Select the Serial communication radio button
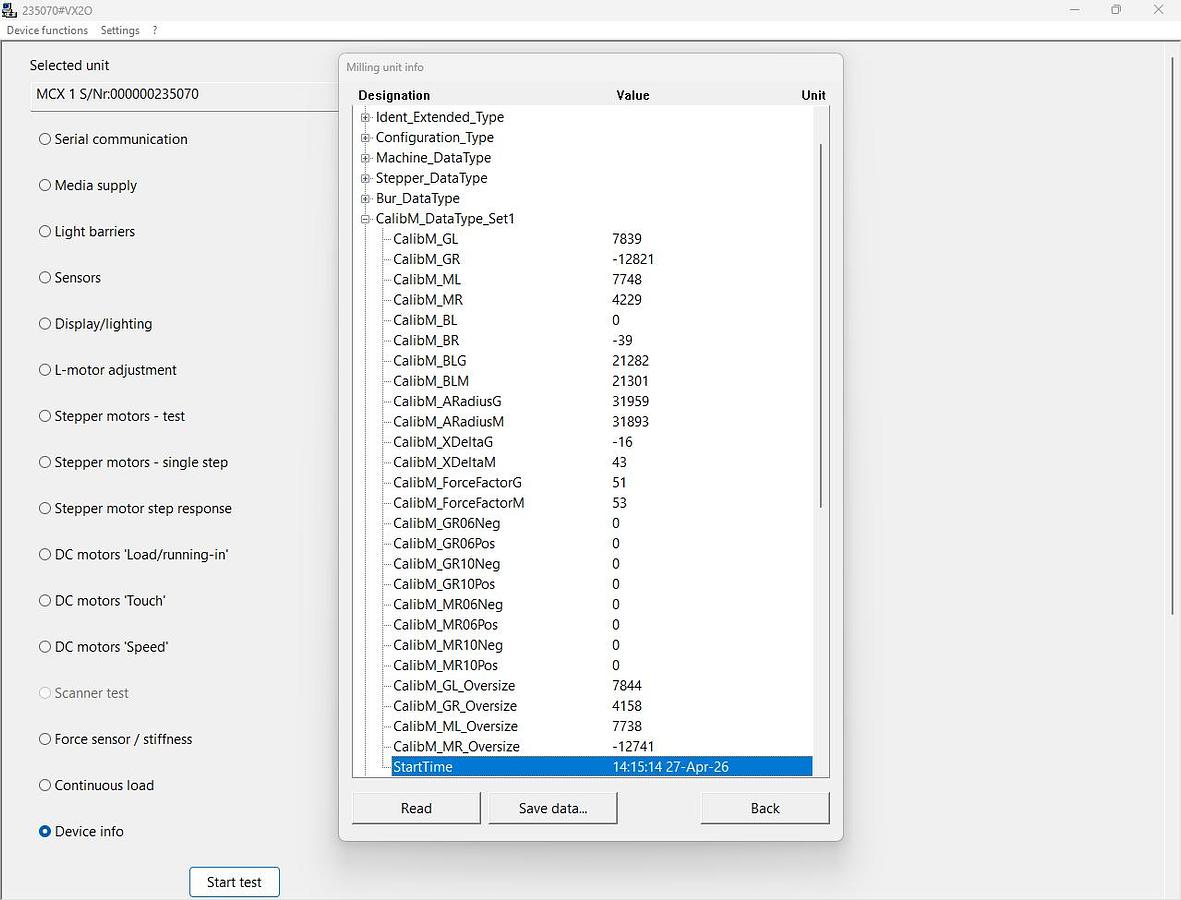This screenshot has width=1181, height=900. pos(45,139)
